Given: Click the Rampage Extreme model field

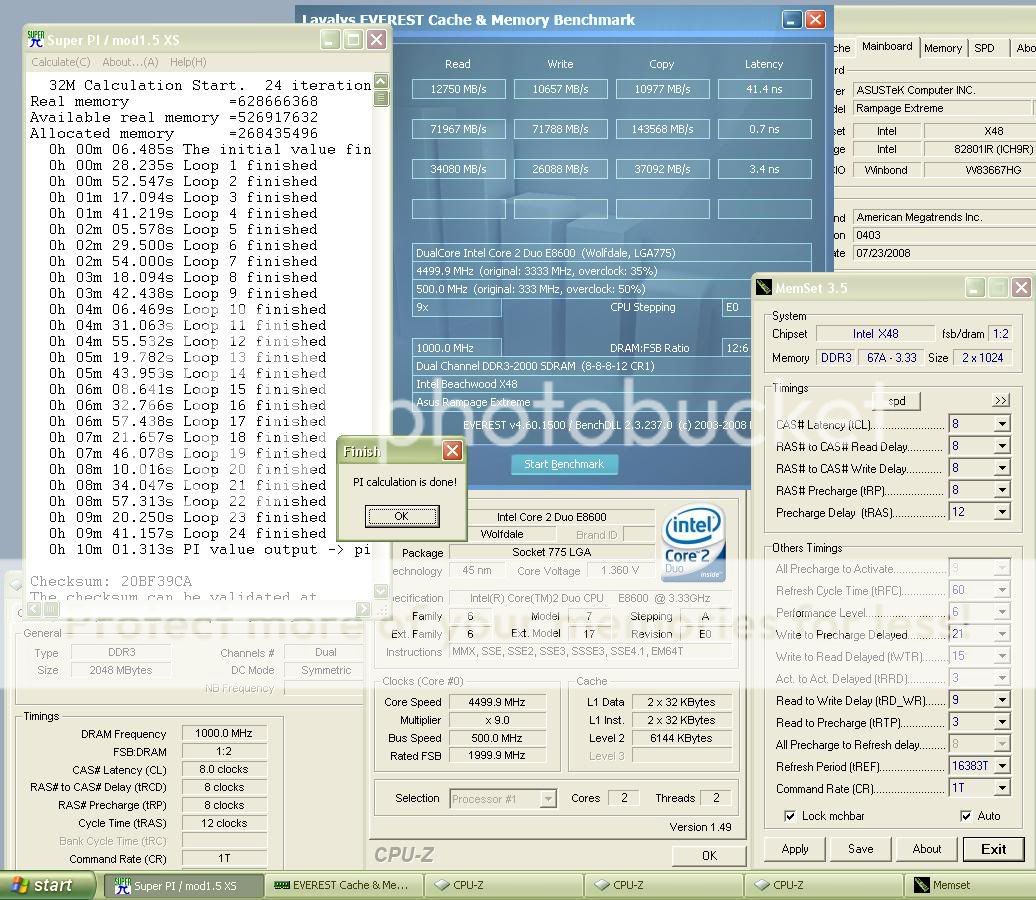Looking at the screenshot, I should coord(942,108).
